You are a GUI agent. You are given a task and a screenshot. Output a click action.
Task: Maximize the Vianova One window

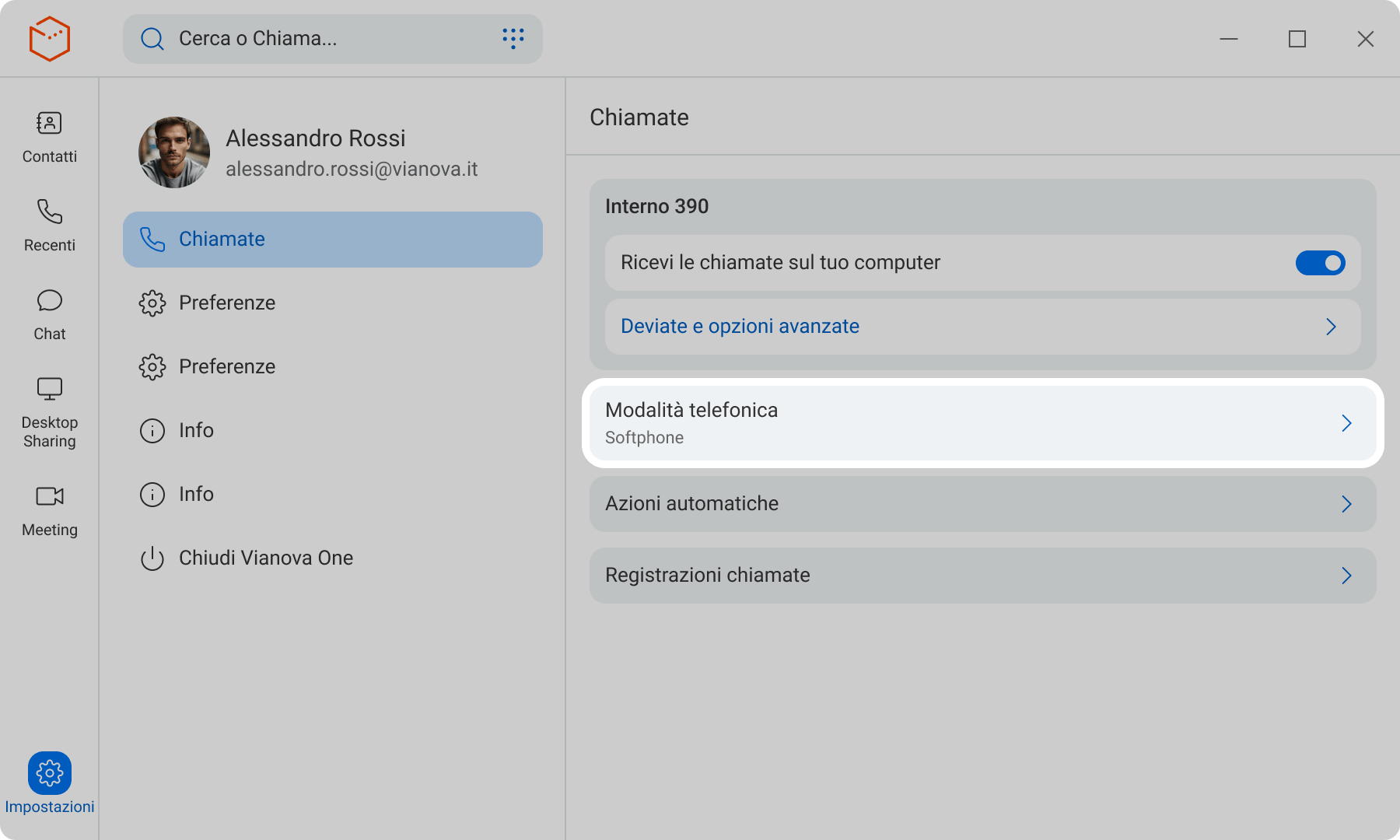pyautogui.click(x=1297, y=39)
